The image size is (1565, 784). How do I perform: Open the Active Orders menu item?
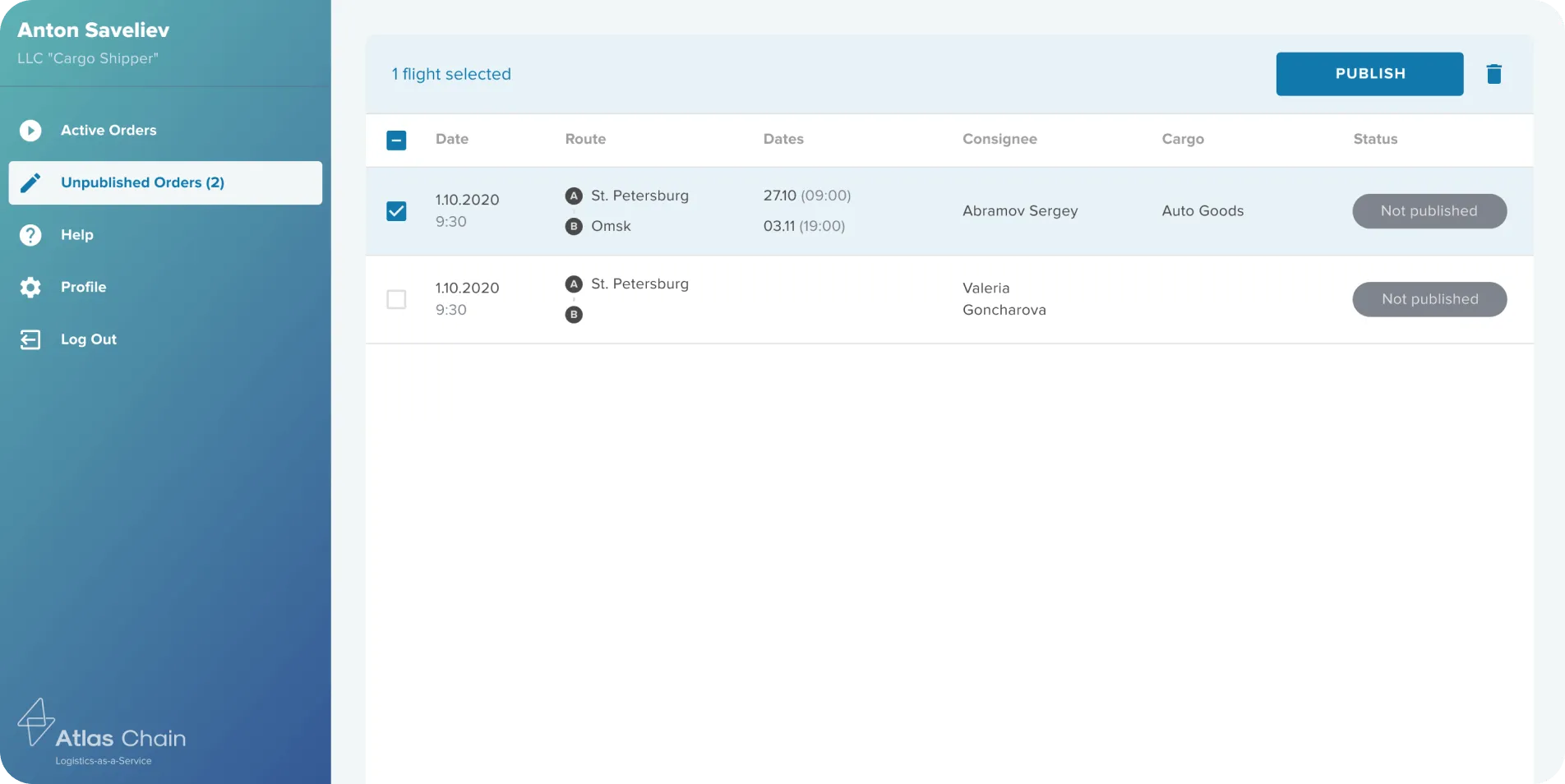(108, 131)
